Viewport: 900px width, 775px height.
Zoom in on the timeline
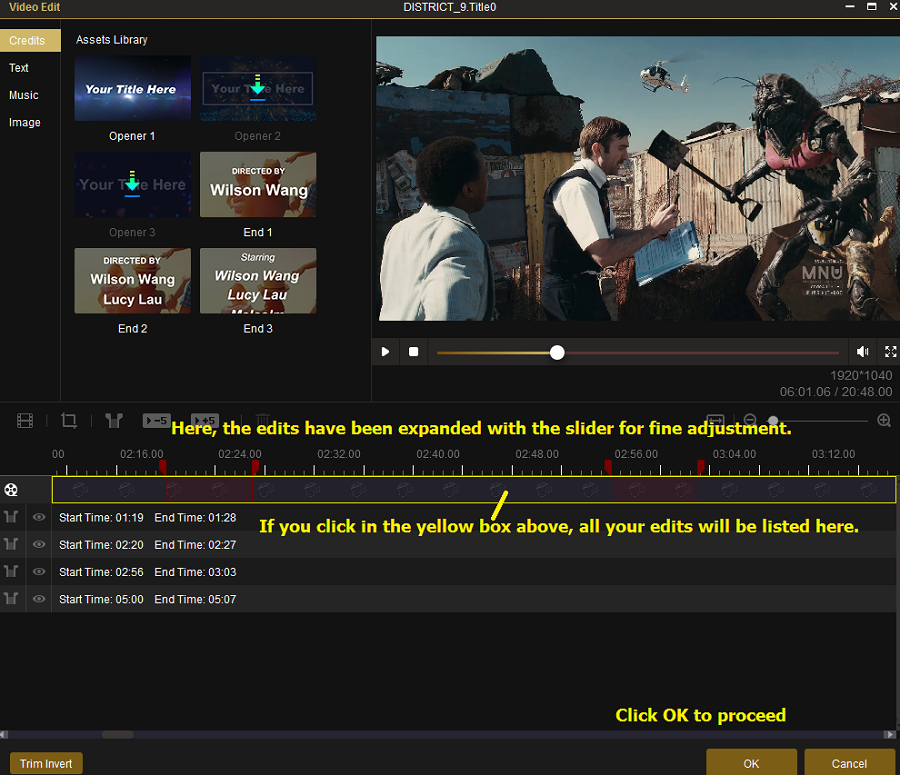884,420
